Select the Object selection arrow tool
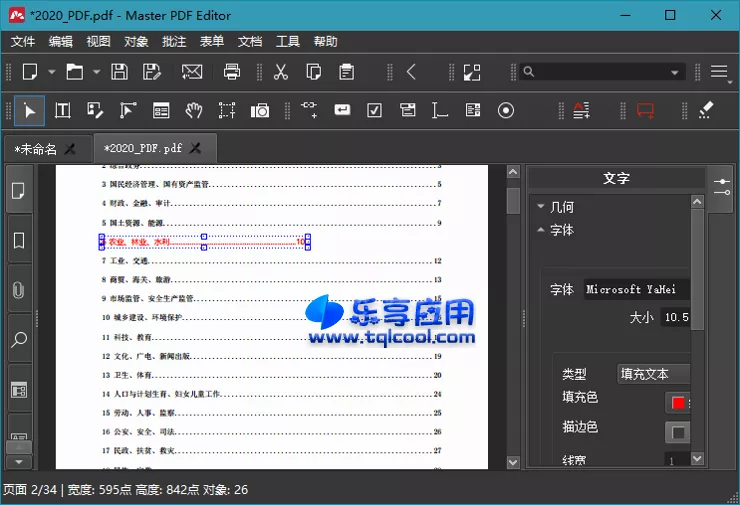The height and width of the screenshot is (505, 740). [29, 111]
